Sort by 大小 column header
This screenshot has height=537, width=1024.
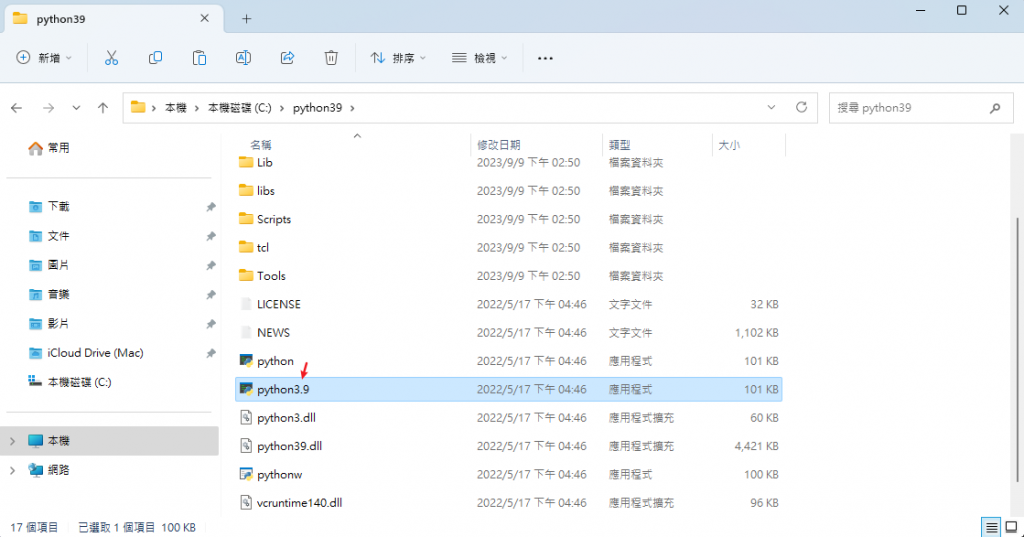729,145
